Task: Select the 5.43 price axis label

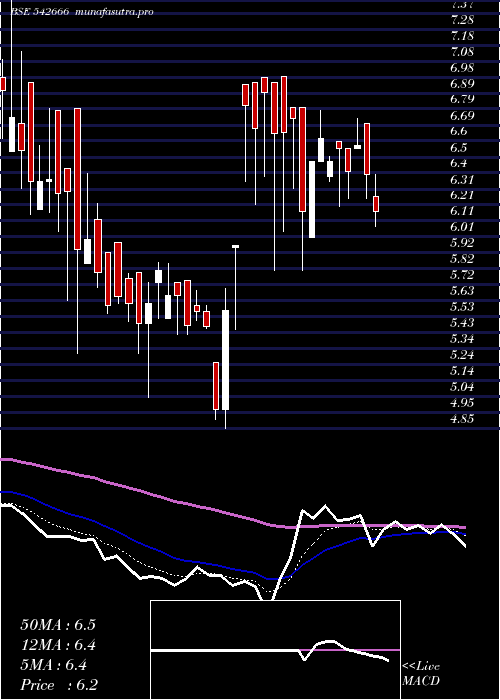Action: point(462,323)
